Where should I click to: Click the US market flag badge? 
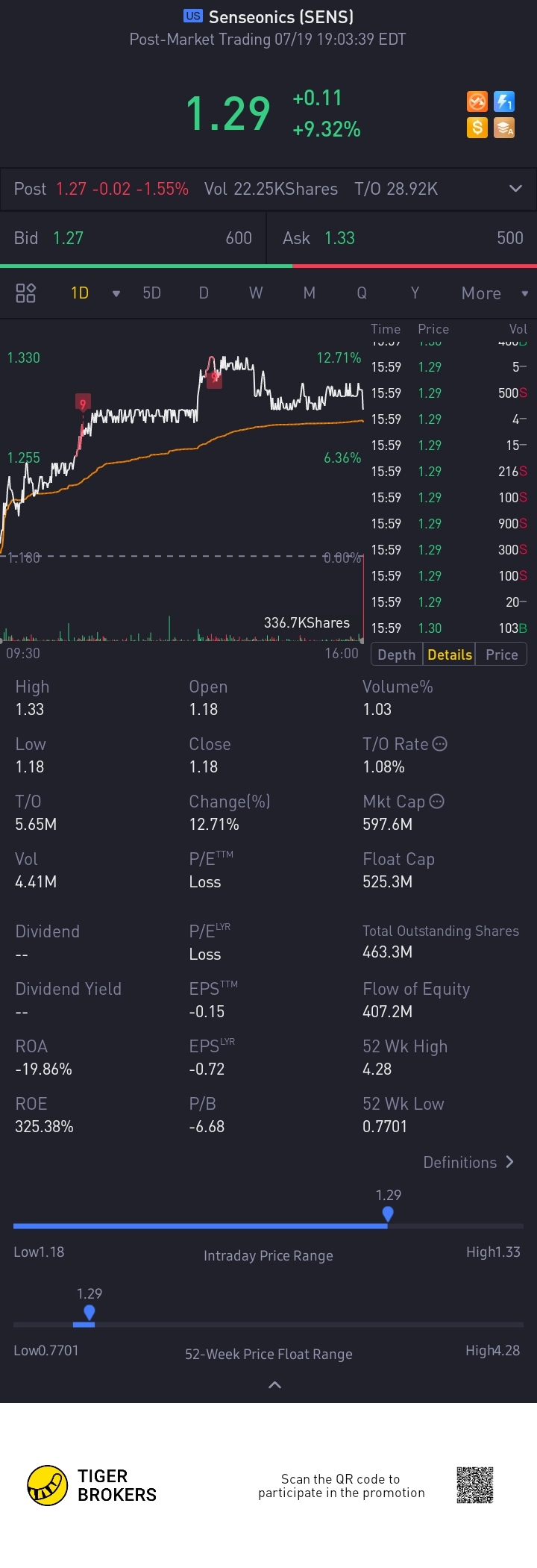pyautogui.click(x=193, y=16)
